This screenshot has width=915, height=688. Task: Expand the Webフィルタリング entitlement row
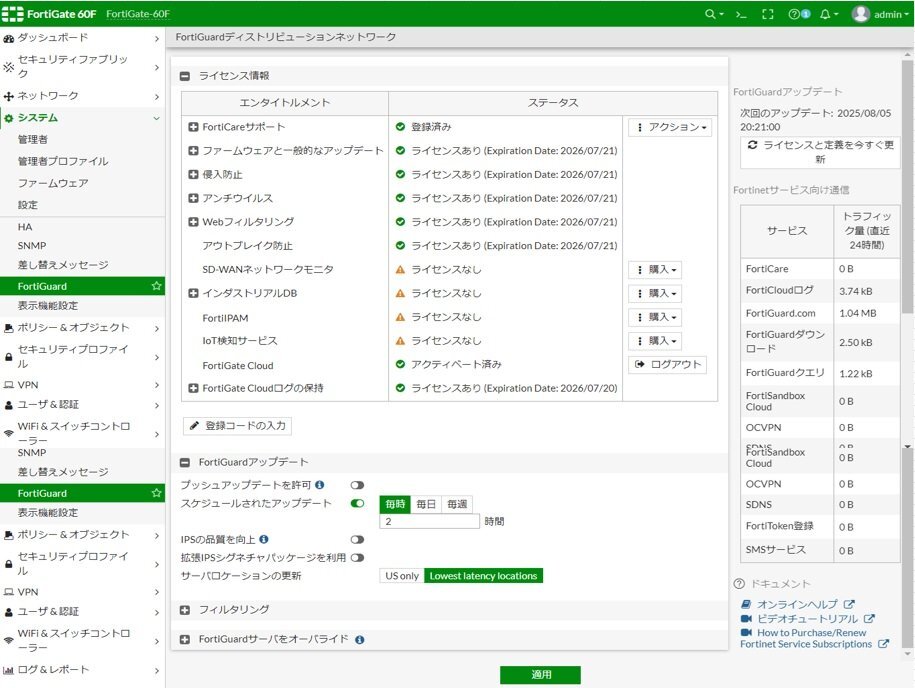click(194, 222)
